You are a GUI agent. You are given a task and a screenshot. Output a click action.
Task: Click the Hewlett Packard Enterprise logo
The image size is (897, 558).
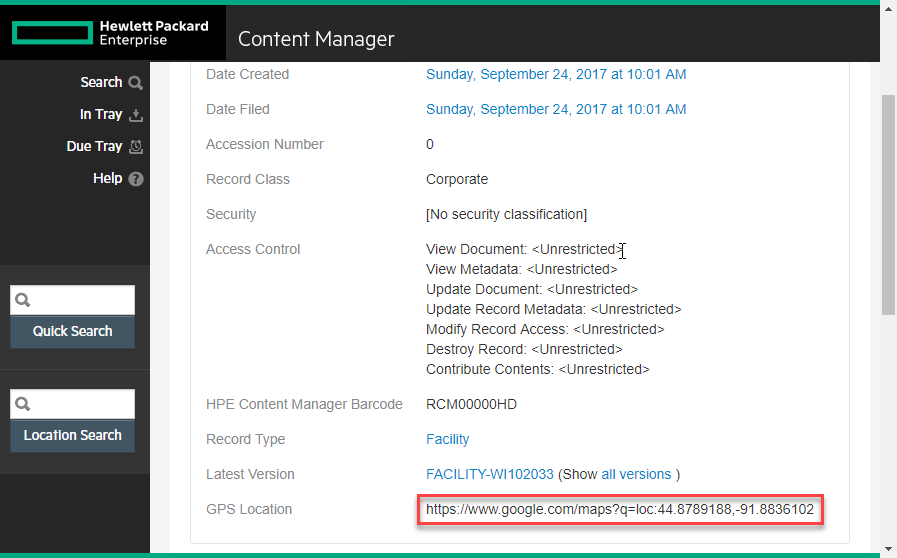[110, 33]
